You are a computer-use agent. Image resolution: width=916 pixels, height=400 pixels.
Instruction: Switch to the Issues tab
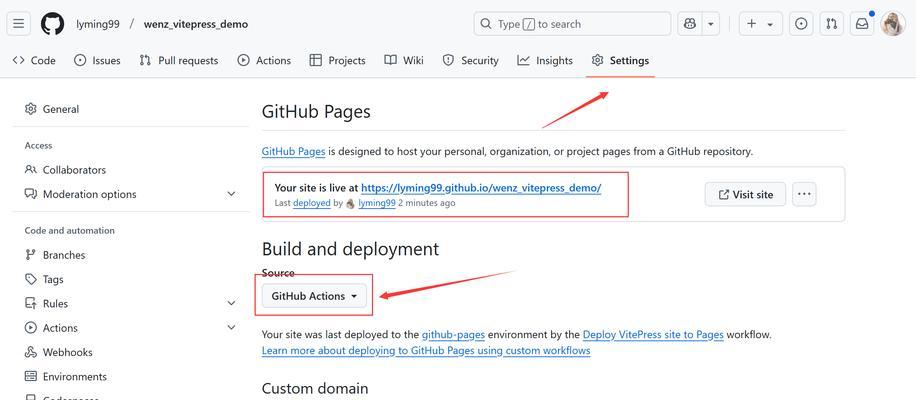(97, 60)
